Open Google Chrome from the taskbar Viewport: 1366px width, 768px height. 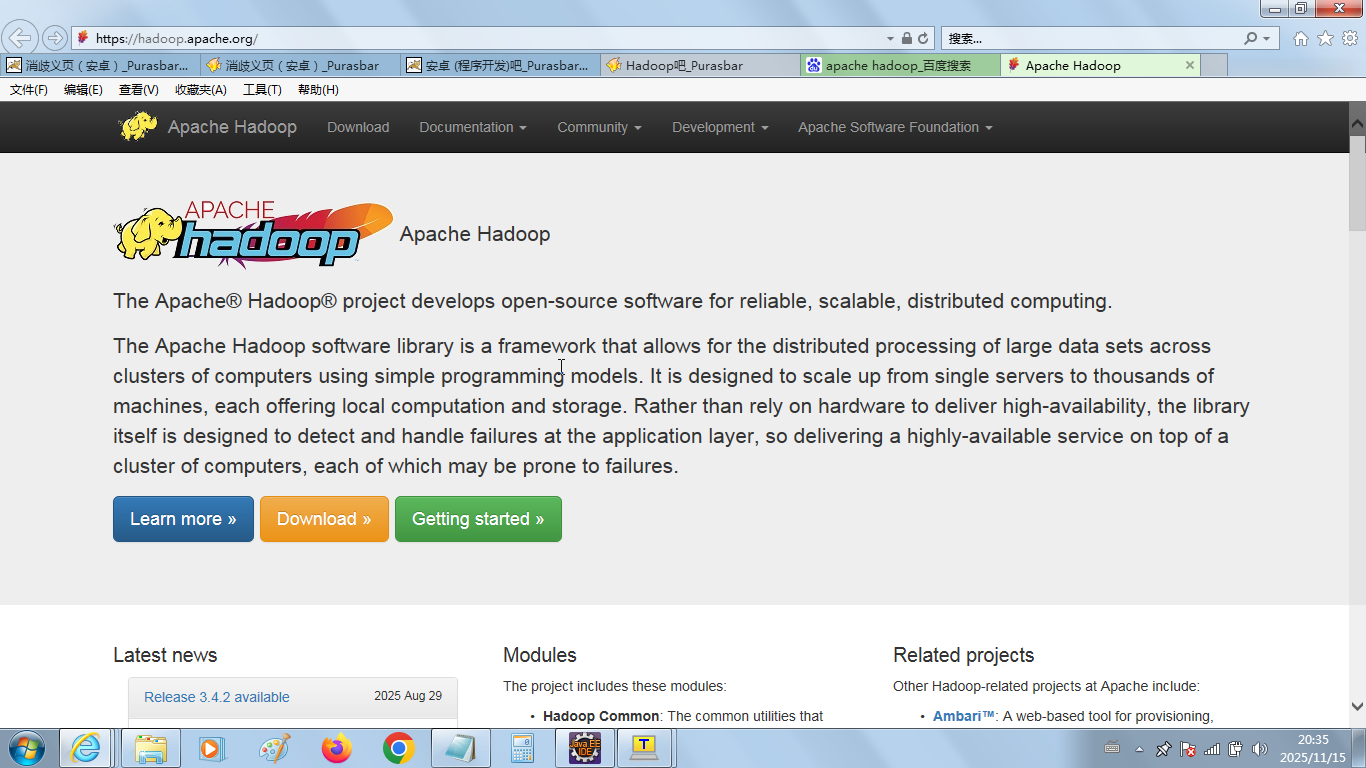tap(398, 748)
